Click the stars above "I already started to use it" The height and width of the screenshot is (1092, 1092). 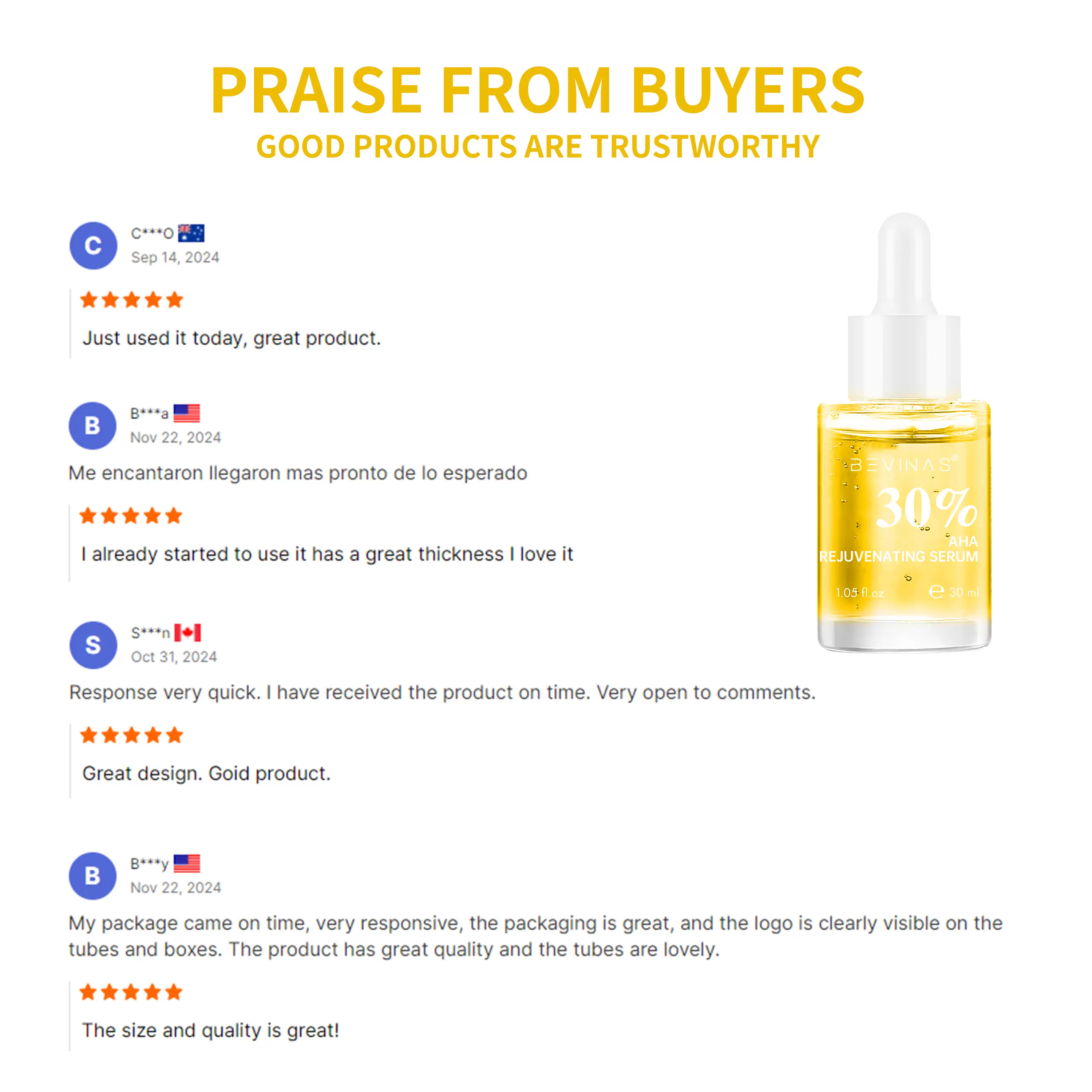[131, 516]
